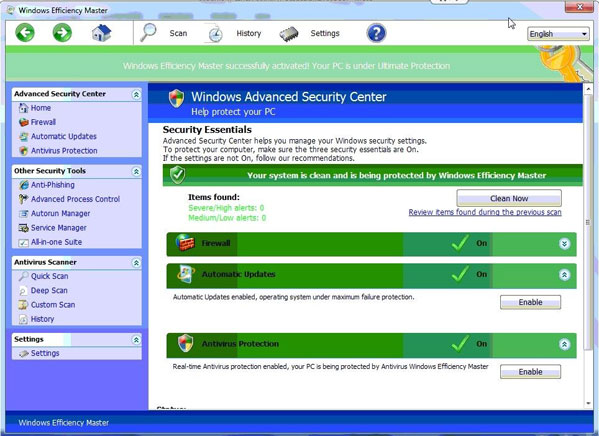
Task: Click the vertical scrollbar thumb
Action: coord(588,222)
